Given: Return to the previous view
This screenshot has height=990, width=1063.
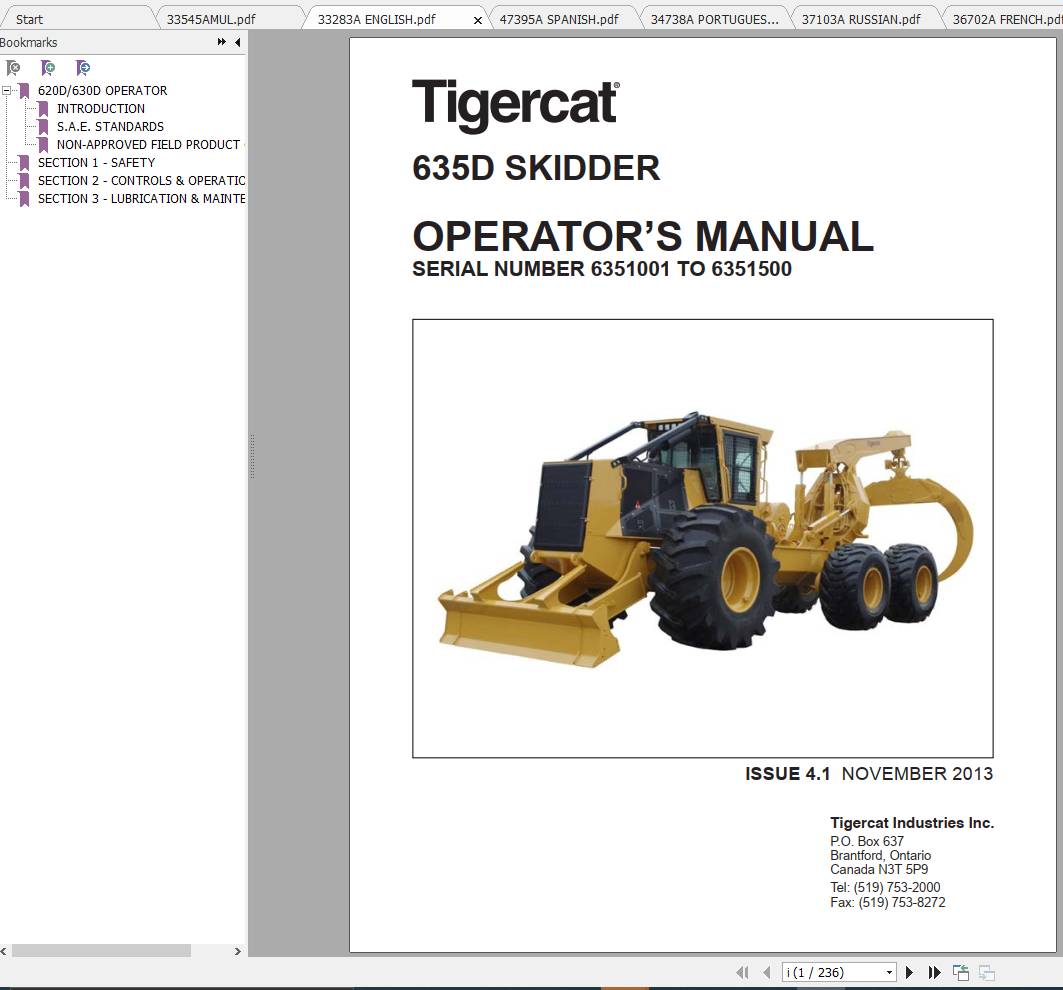Looking at the screenshot, I should pyautogui.click(x=961, y=971).
